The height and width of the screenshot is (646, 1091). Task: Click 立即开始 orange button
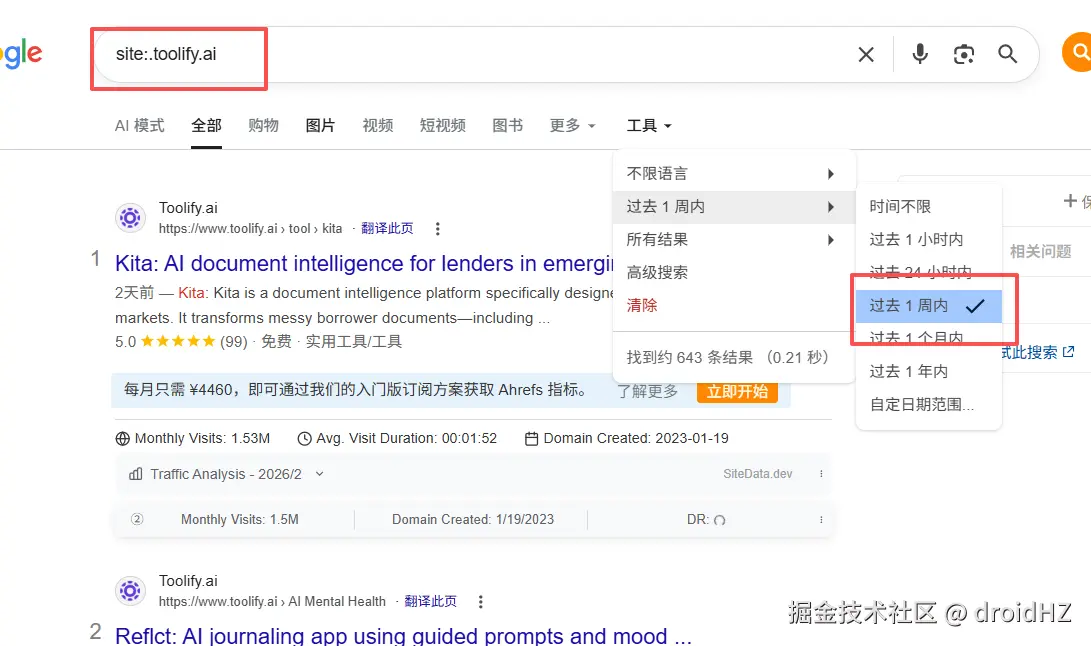coord(737,391)
